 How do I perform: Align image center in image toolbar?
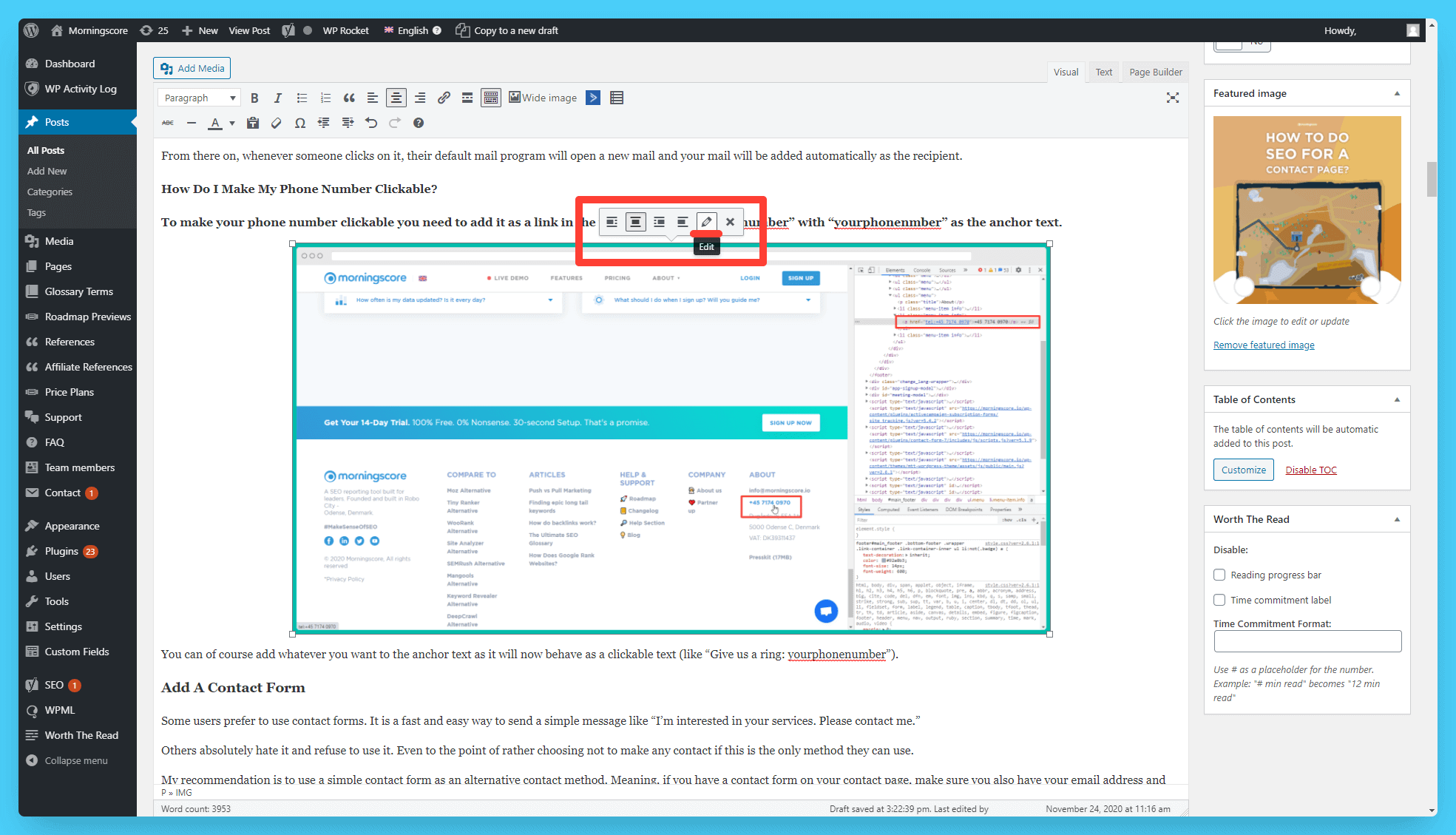(635, 222)
